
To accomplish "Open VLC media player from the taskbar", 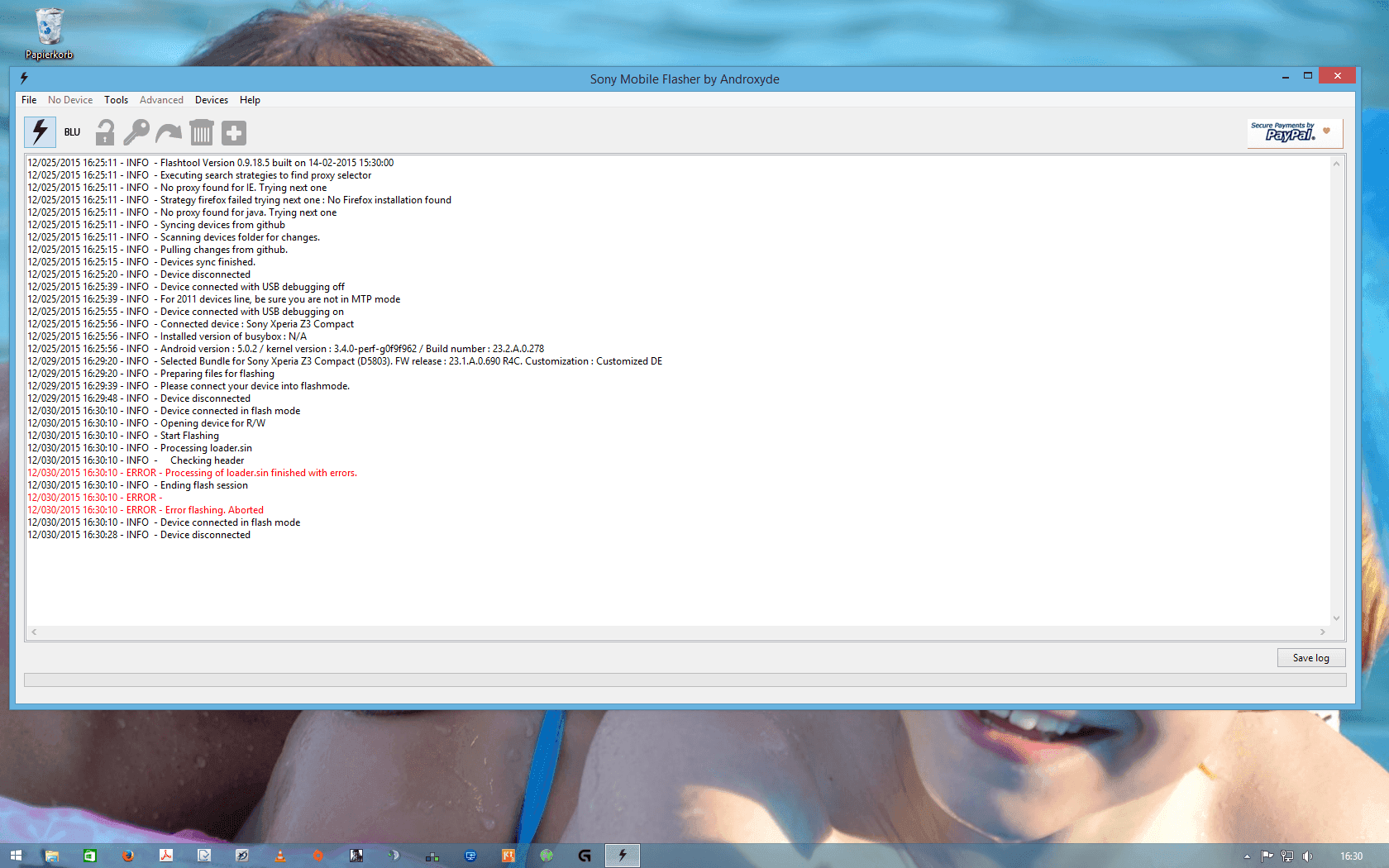I will coord(280,856).
